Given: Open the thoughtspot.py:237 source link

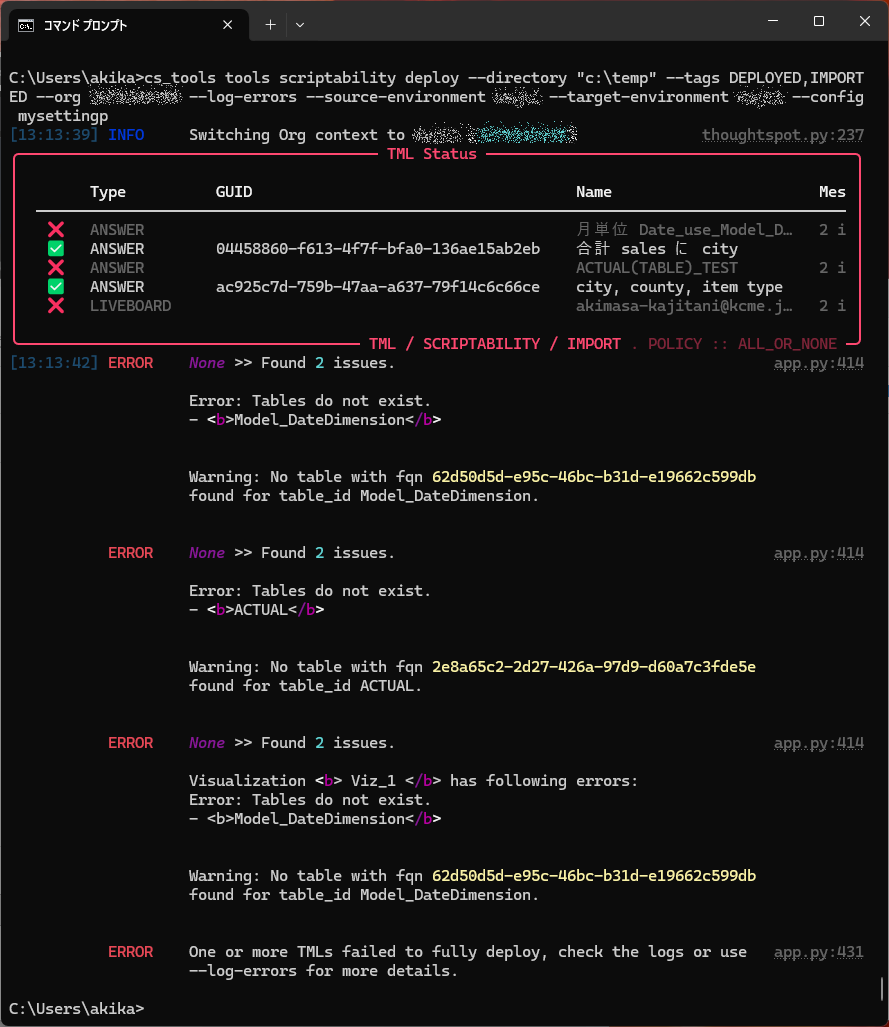Looking at the screenshot, I should pos(782,135).
